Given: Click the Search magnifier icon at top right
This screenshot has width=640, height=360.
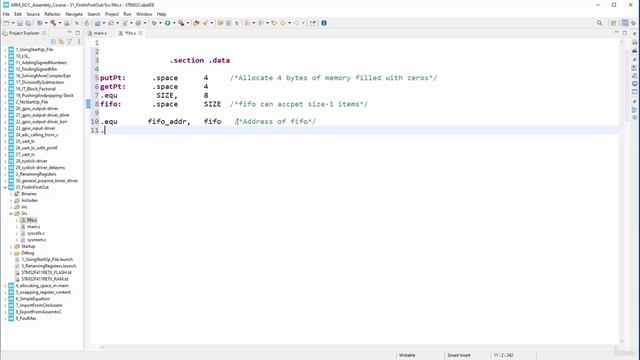Looking at the screenshot, I should pos(600,23).
